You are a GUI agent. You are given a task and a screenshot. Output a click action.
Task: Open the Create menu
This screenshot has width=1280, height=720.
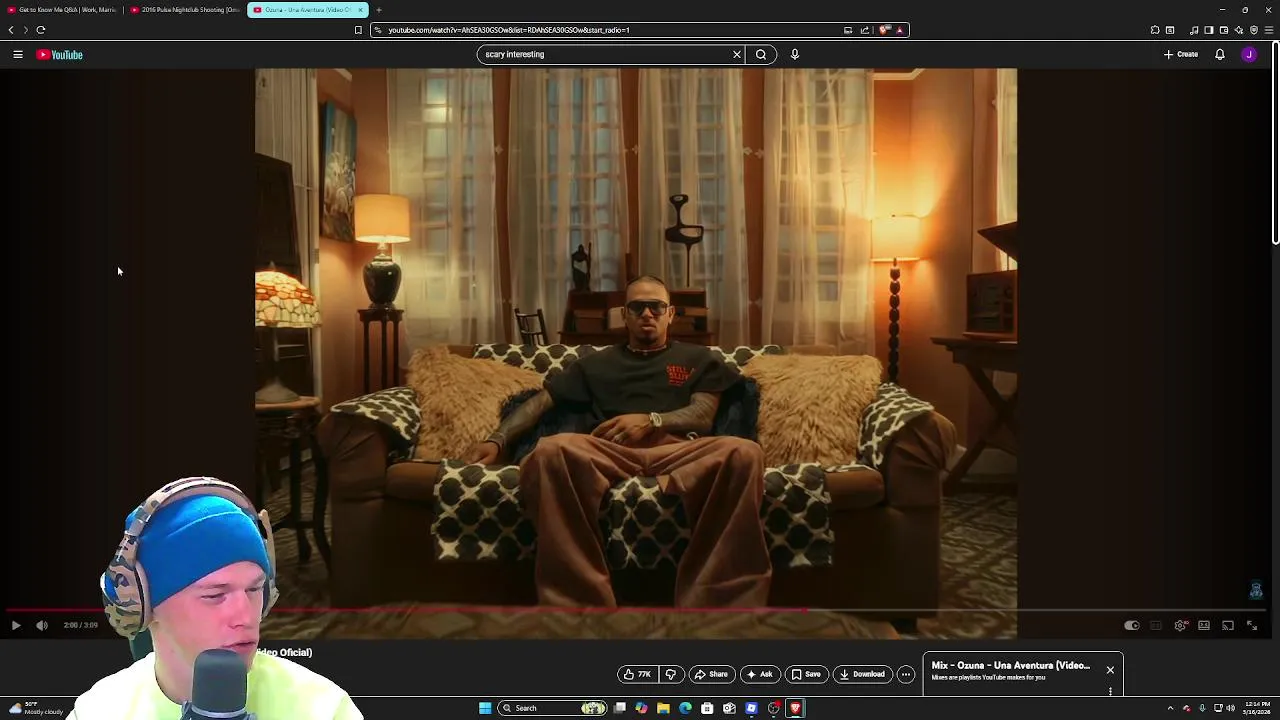1181,55
